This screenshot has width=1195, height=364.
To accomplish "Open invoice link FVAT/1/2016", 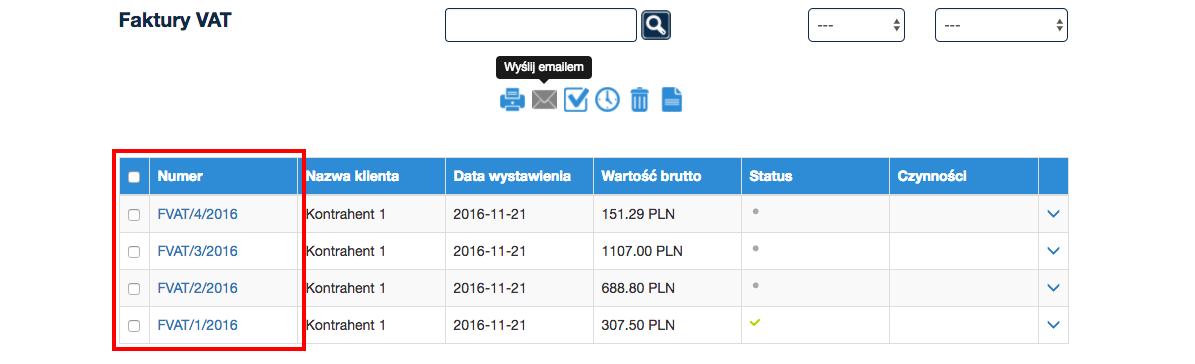I will click(x=197, y=325).
